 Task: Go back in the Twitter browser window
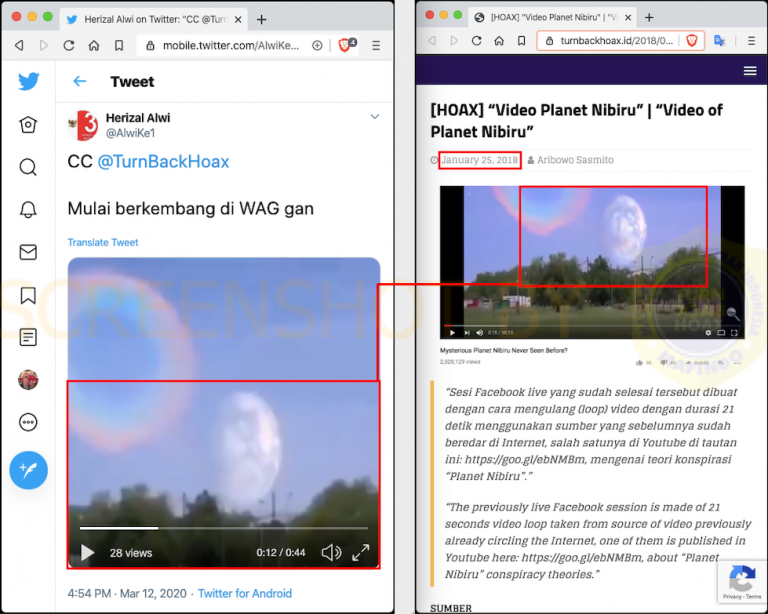coord(19,46)
